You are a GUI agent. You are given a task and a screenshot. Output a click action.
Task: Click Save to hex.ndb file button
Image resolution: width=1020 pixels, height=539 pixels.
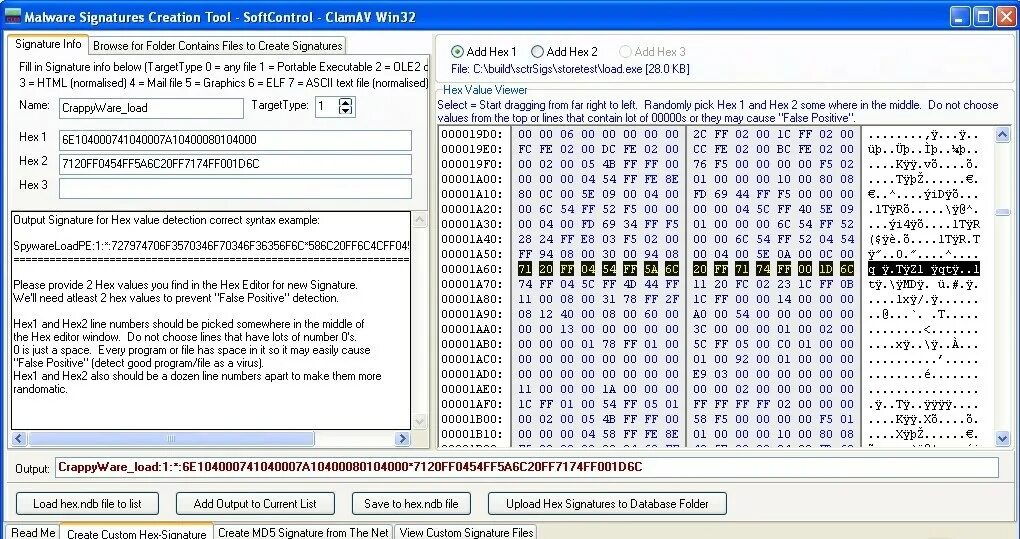point(411,503)
